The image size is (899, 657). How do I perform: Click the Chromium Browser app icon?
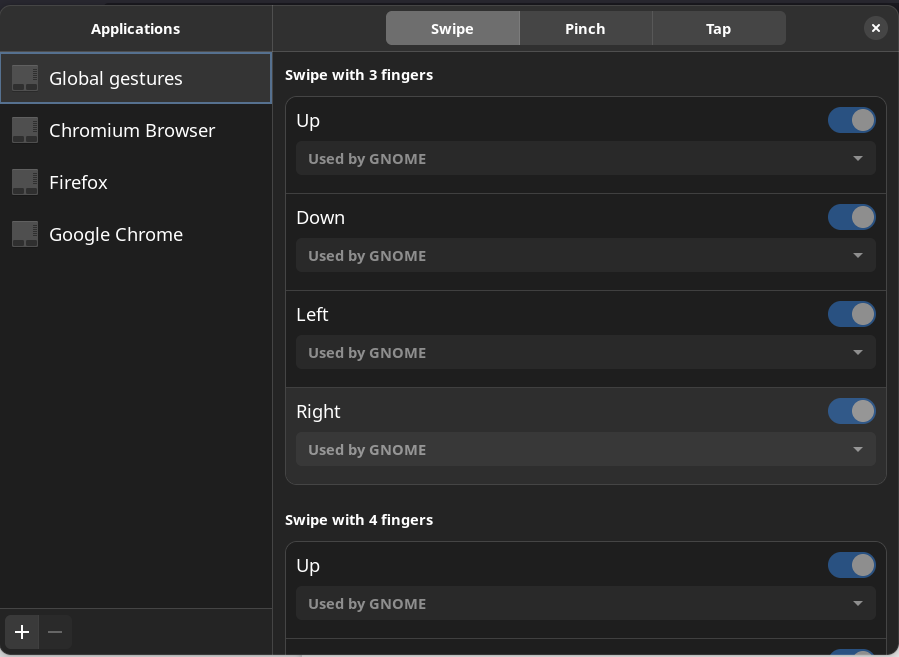click(x=25, y=131)
